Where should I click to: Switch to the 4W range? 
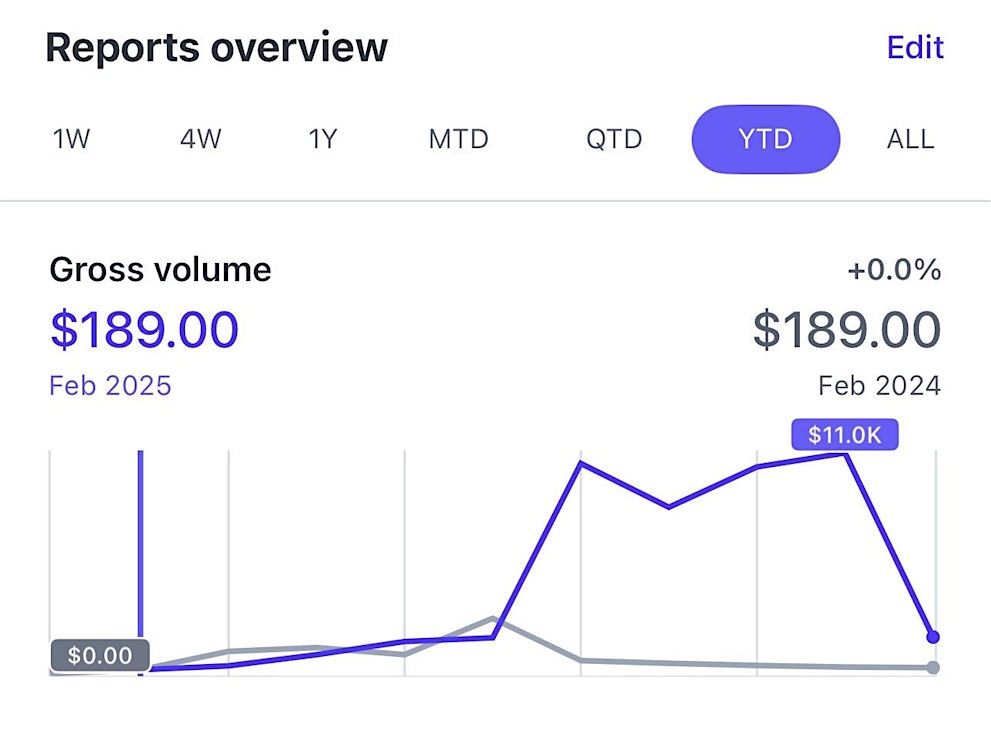[200, 139]
